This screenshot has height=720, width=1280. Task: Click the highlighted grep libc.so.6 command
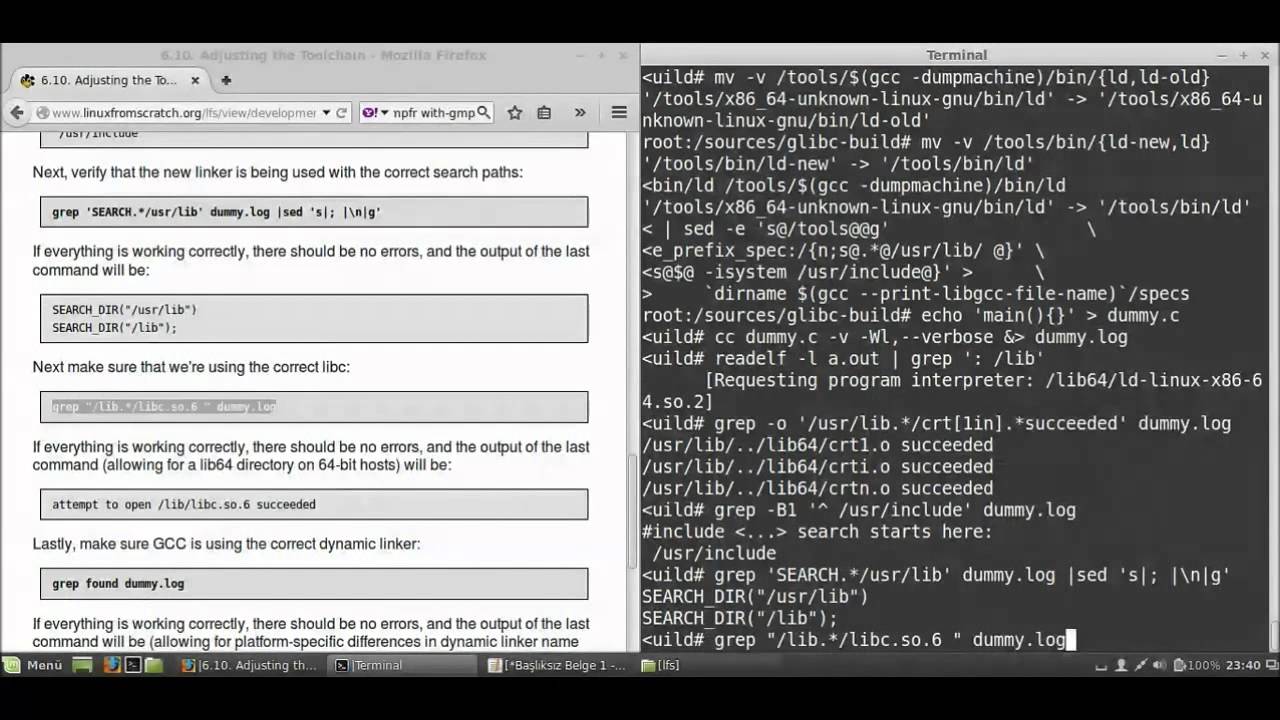pyautogui.click(x=164, y=407)
